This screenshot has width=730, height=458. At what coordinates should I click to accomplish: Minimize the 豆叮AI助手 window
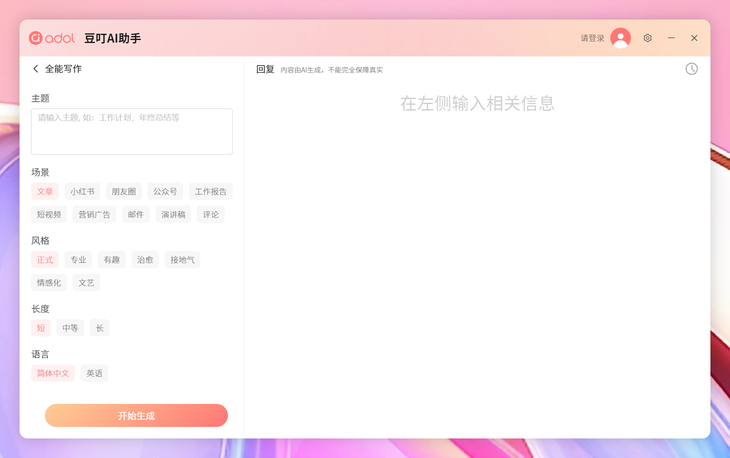[x=671, y=38]
